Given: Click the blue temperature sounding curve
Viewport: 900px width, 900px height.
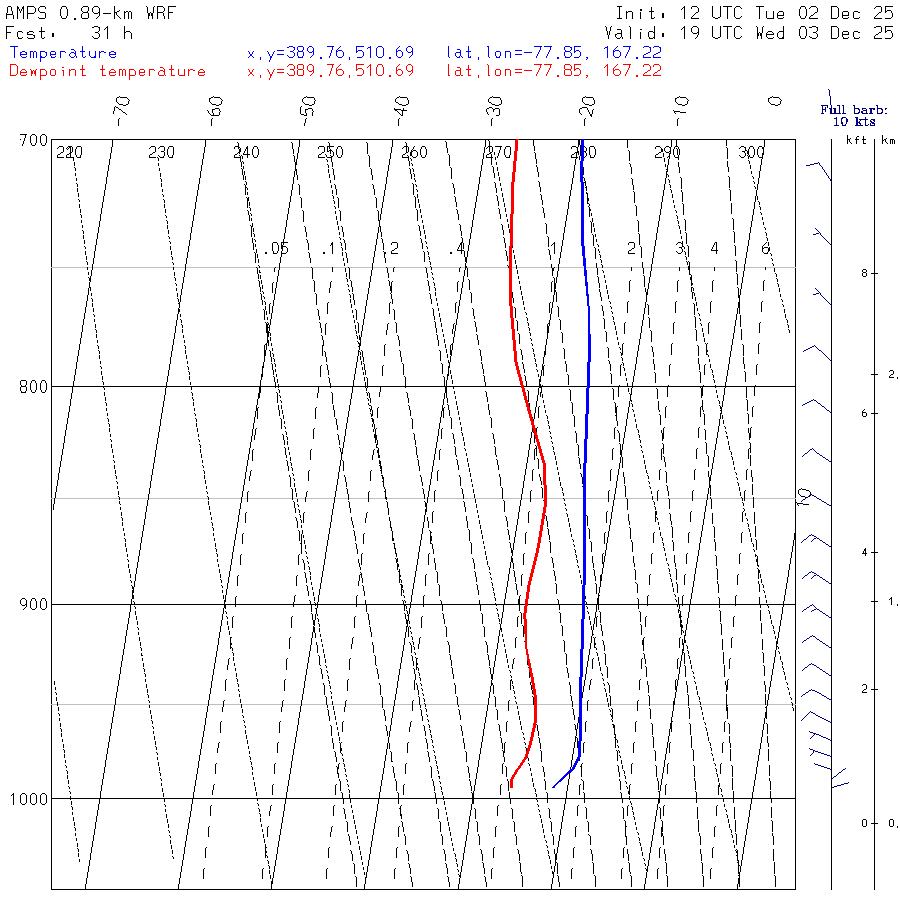Looking at the screenshot, I should pos(584,488).
